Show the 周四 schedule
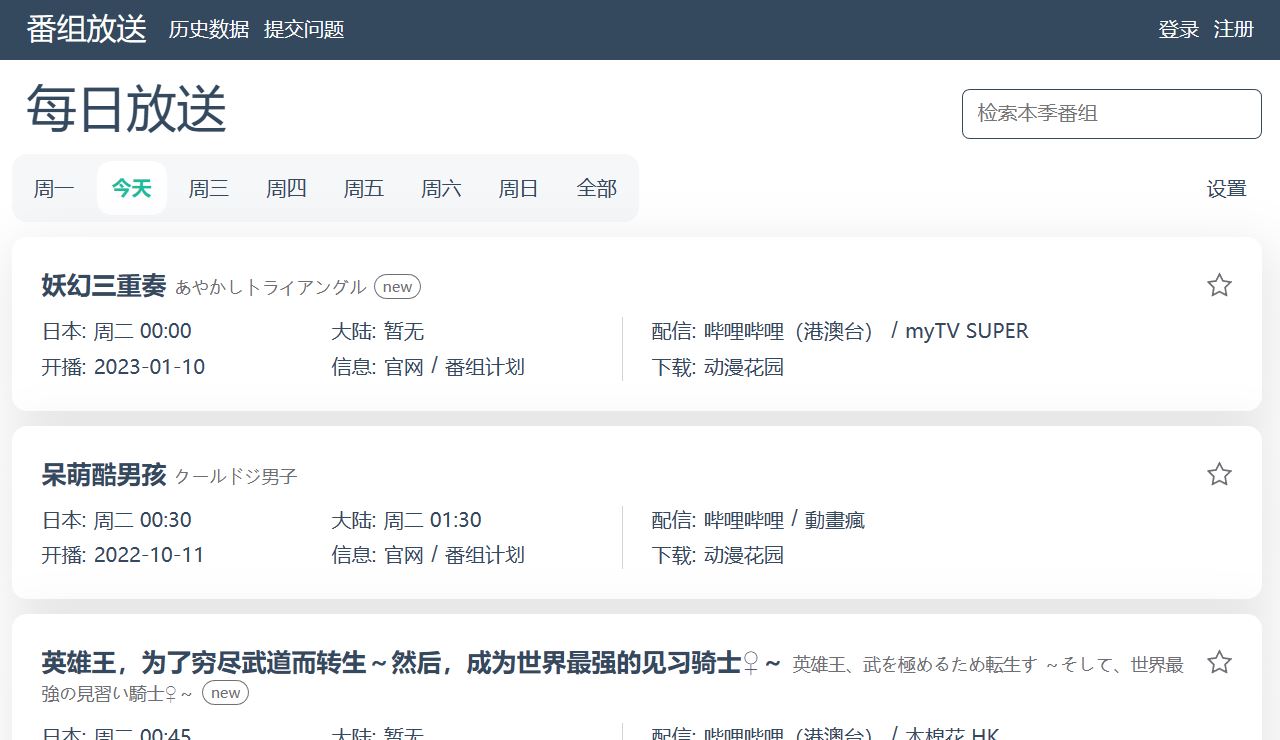 tap(286, 188)
